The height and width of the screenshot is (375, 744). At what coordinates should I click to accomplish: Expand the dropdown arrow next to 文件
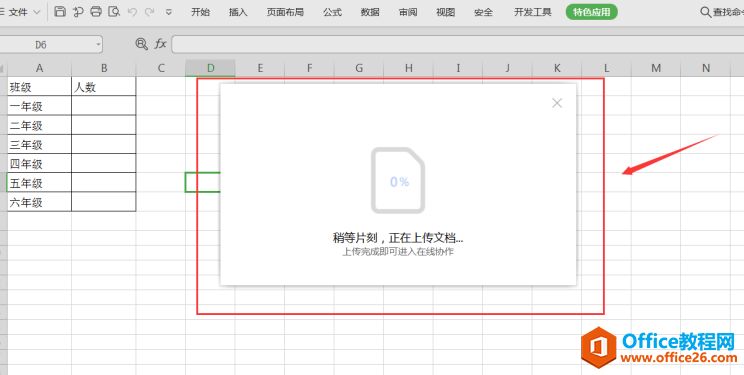coord(37,12)
